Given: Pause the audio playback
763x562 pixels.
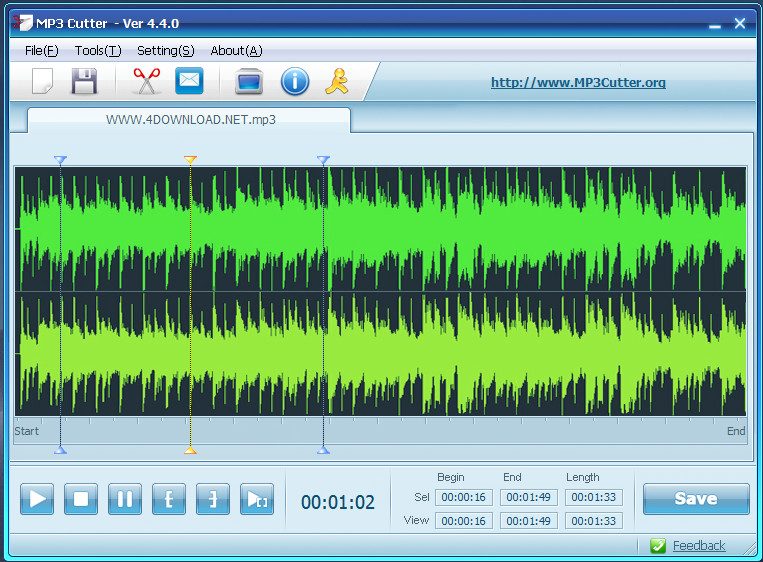Looking at the screenshot, I should click(125, 499).
